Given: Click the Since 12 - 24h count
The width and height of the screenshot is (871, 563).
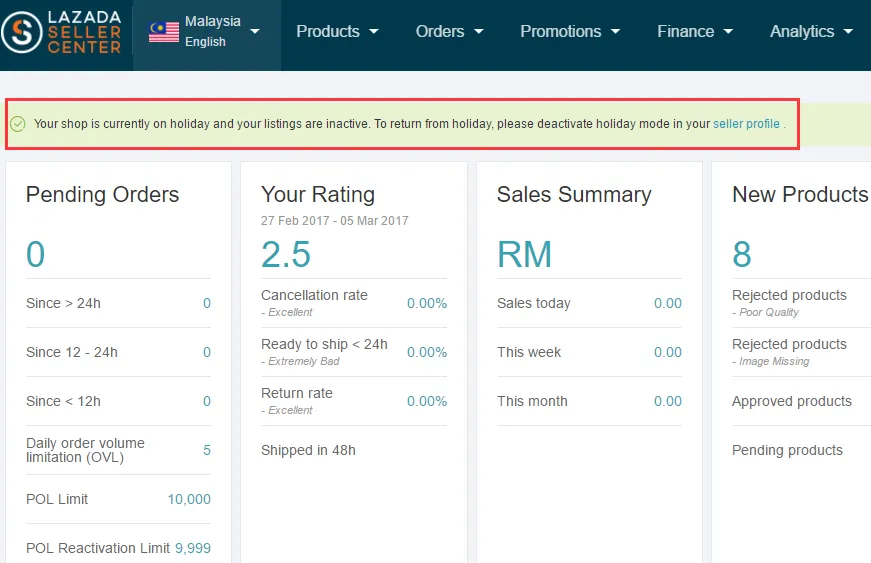Looking at the screenshot, I should click(207, 352).
